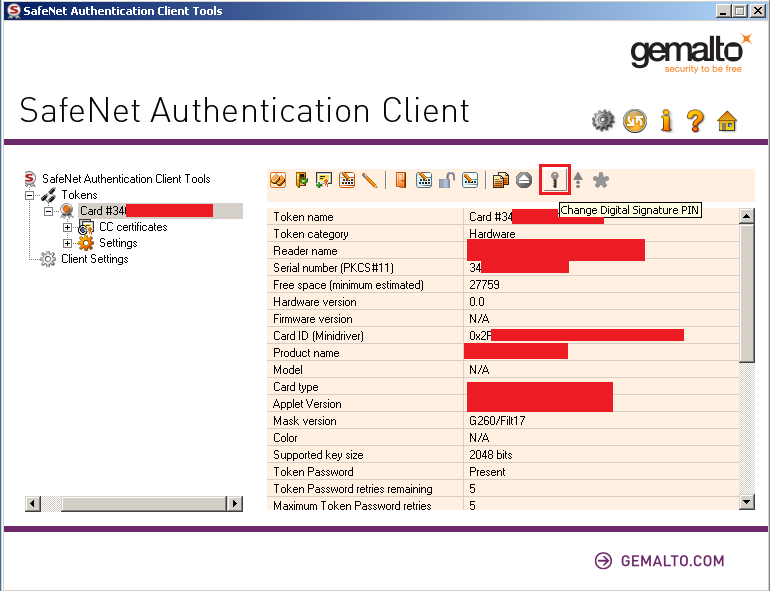Click the gray star icon in toolbar
The width and height of the screenshot is (770, 591).
[x=600, y=180]
